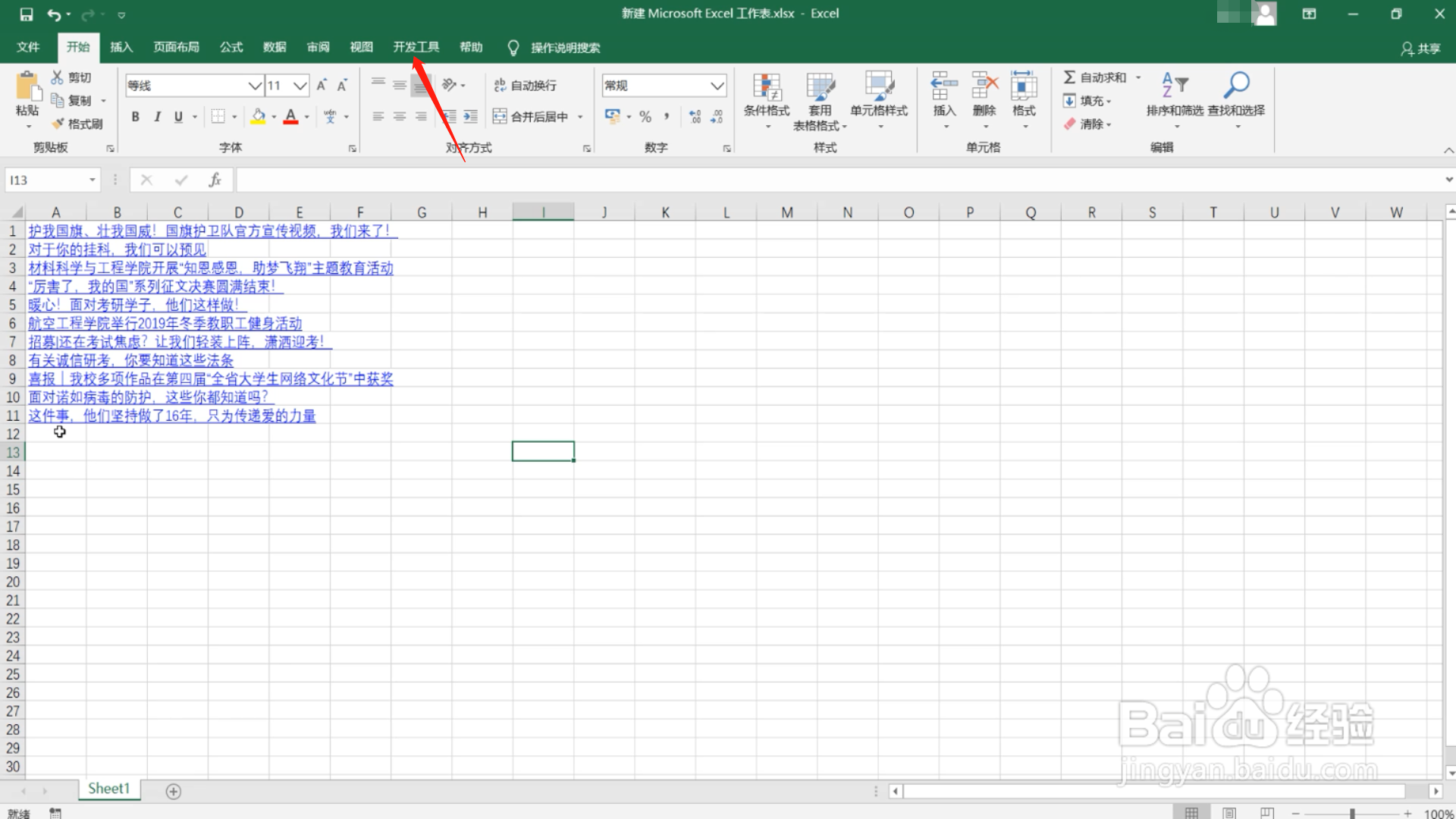Screen dimensions: 1456x819
Task: Expand the font size dropdown
Action: [x=300, y=86]
